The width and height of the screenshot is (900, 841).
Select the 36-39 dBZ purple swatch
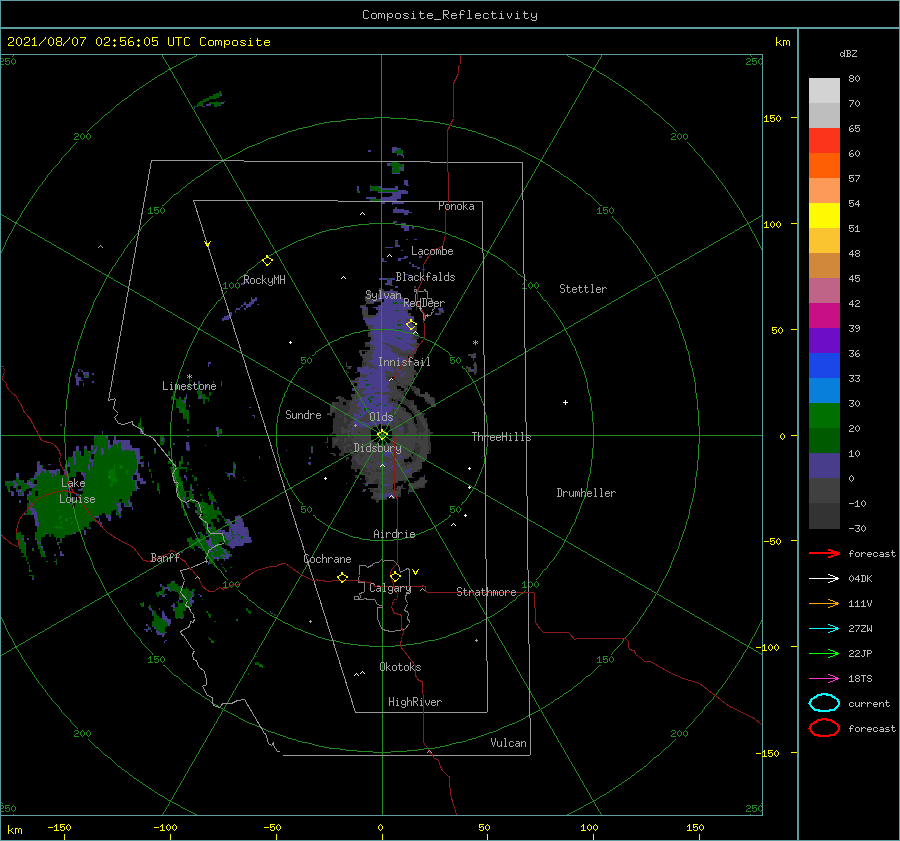pyautogui.click(x=824, y=340)
